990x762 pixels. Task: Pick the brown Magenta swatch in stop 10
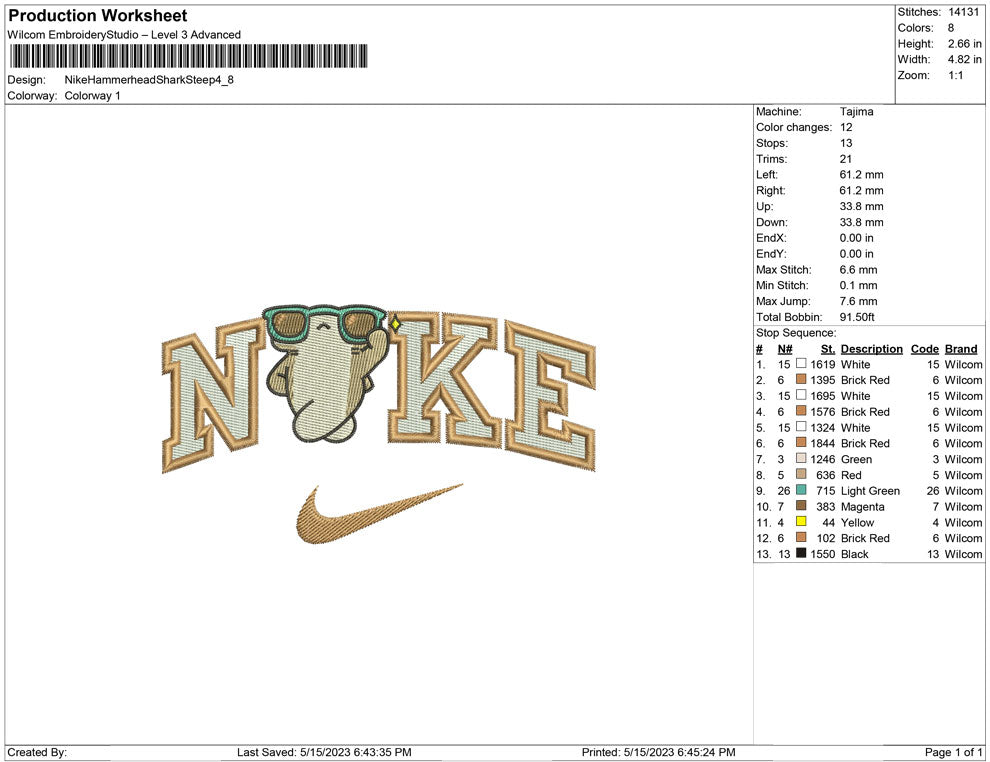801,507
